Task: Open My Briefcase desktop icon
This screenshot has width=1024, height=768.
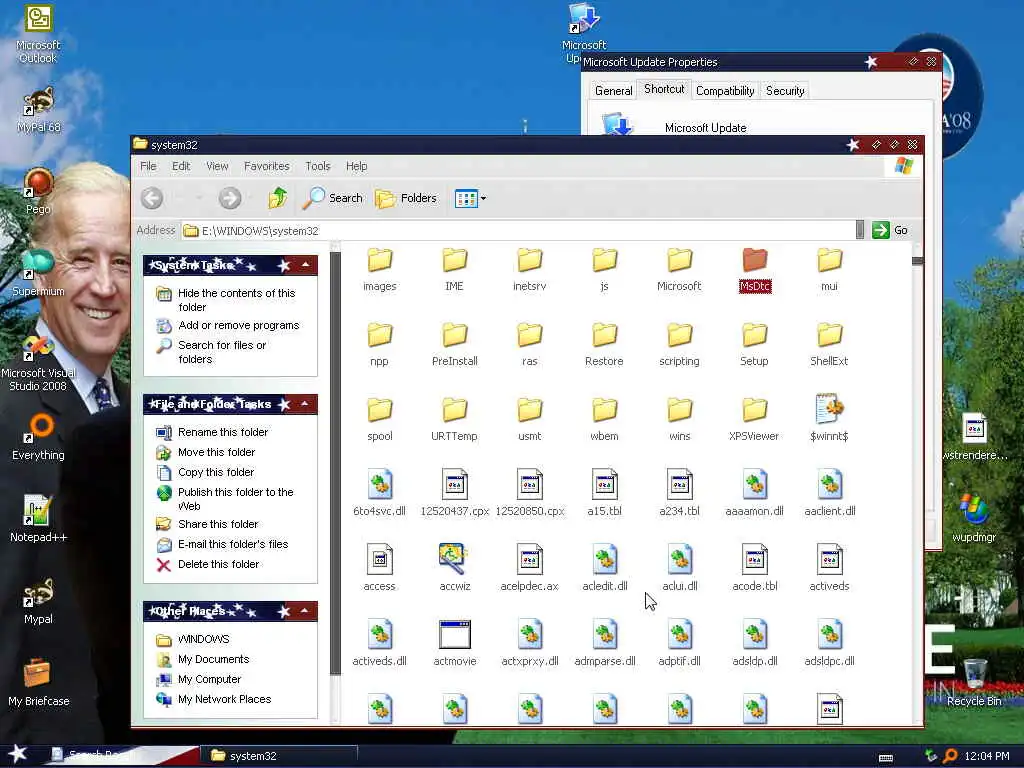Action: tap(38, 682)
